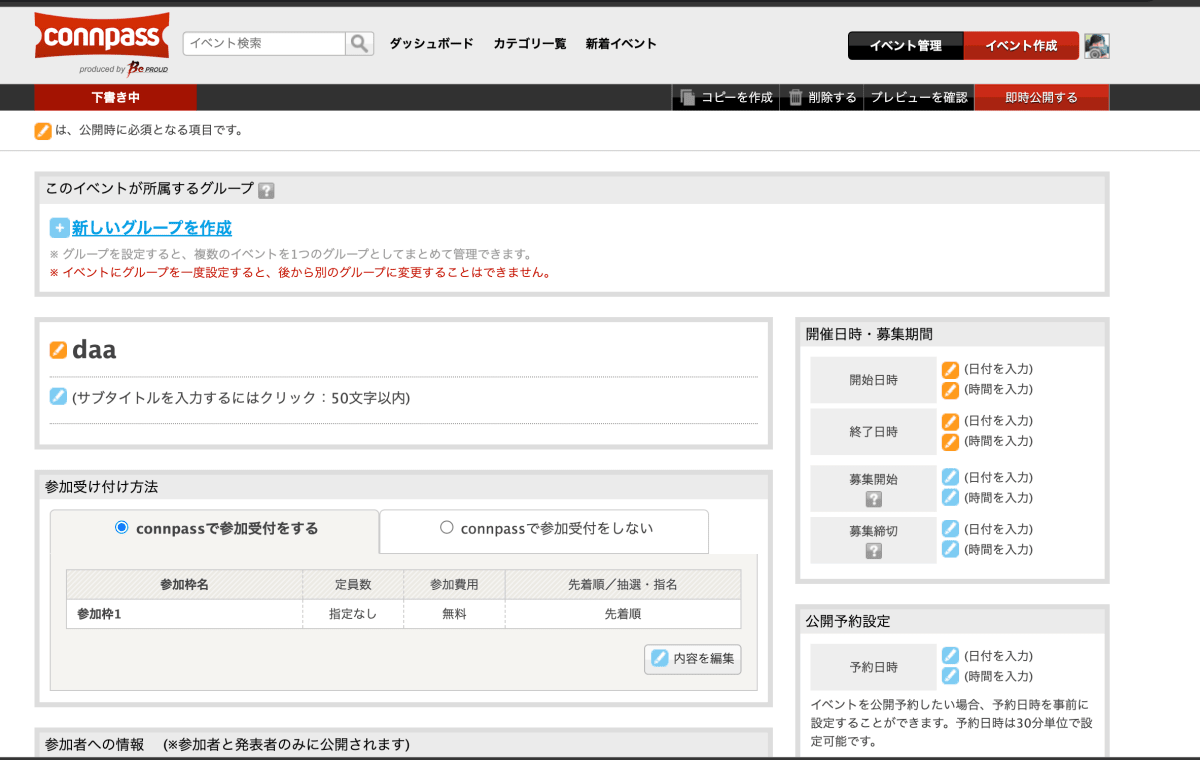Click the search magnifier icon button
Image resolution: width=1200 pixels, height=760 pixels.
coord(359,43)
